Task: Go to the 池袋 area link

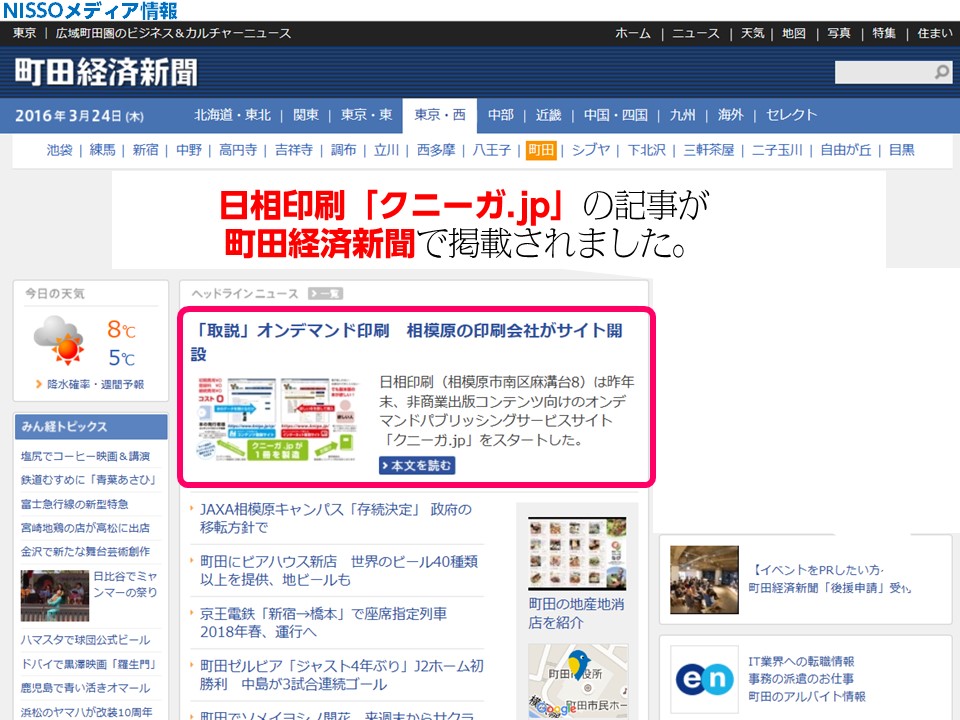Action: (59, 150)
